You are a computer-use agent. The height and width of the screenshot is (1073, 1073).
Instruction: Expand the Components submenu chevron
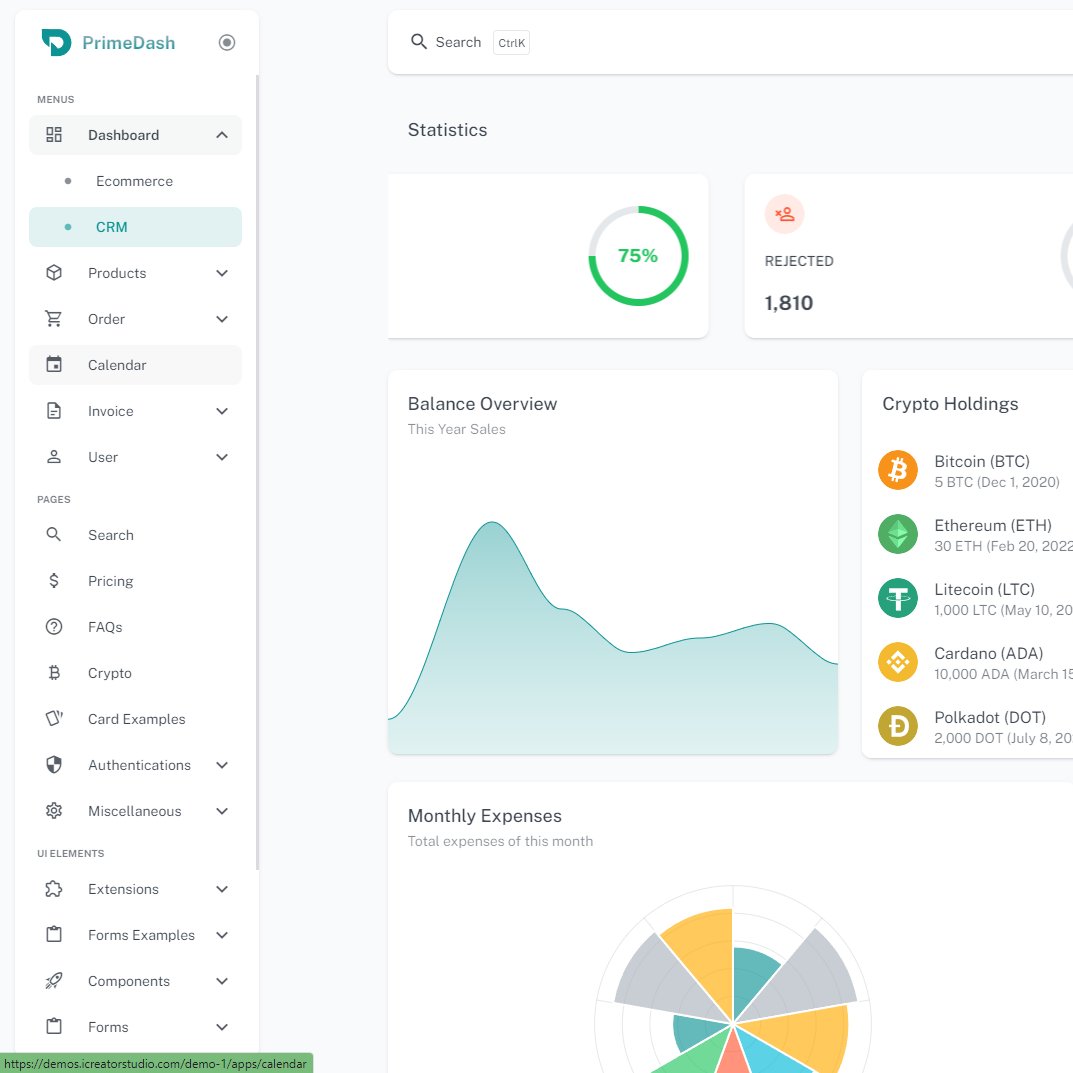tap(222, 981)
